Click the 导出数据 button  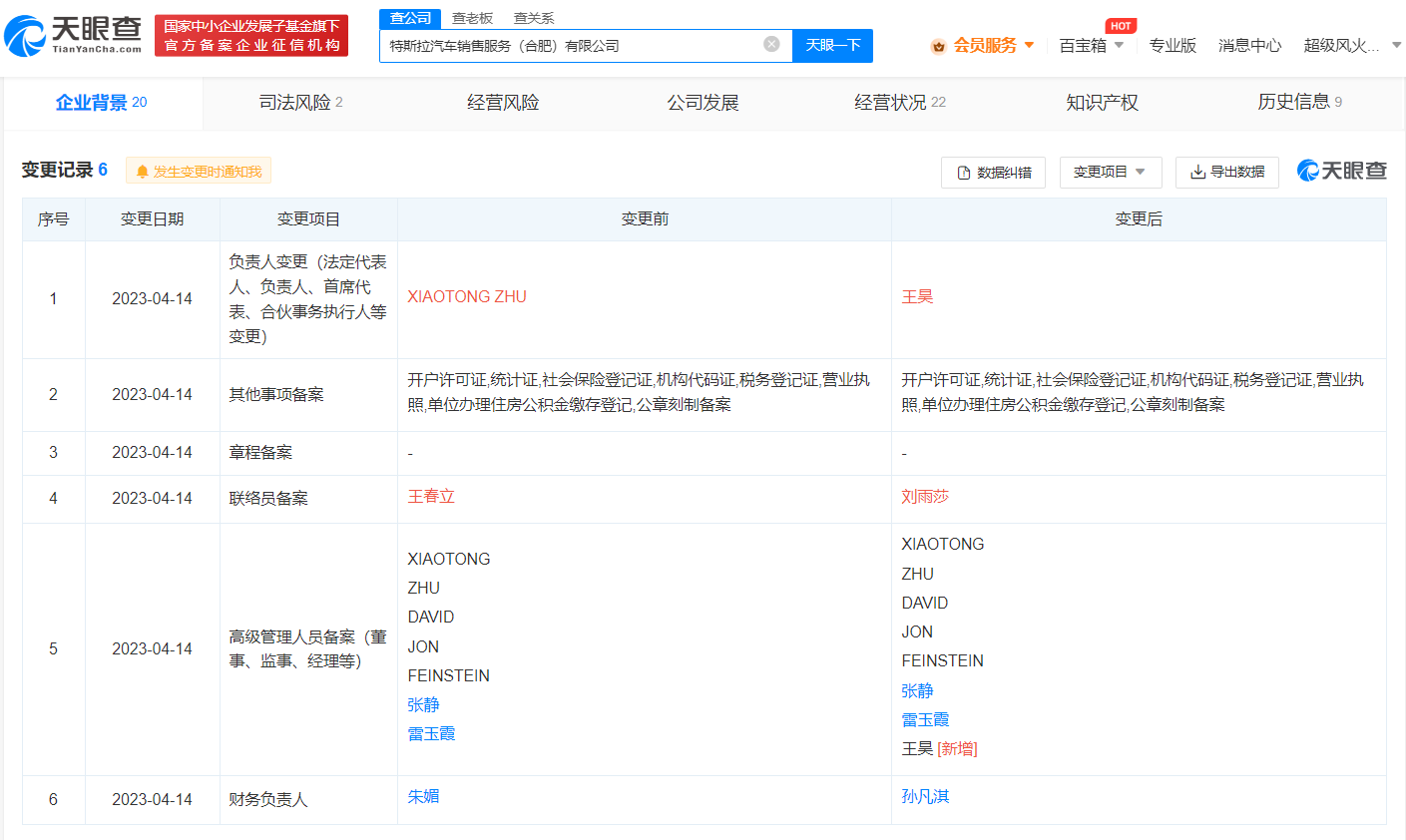pos(1226,173)
